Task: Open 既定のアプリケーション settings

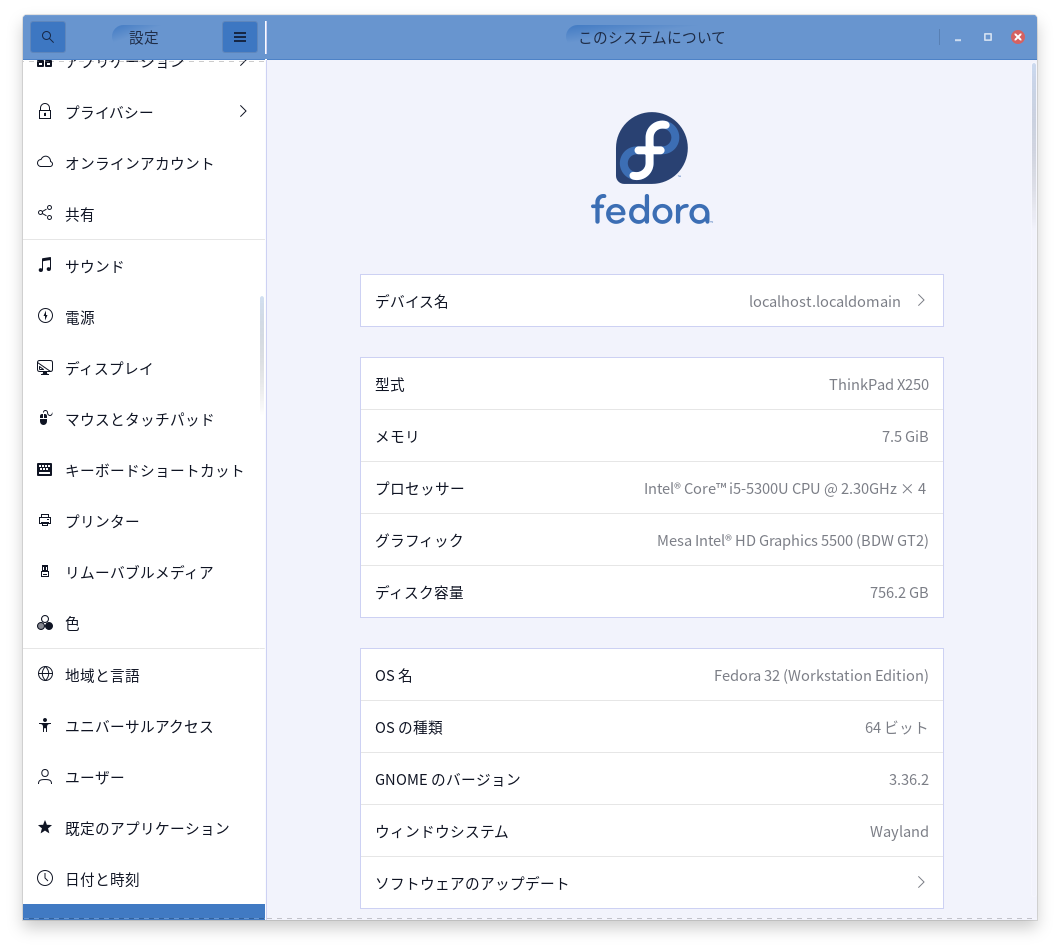Action: click(144, 829)
